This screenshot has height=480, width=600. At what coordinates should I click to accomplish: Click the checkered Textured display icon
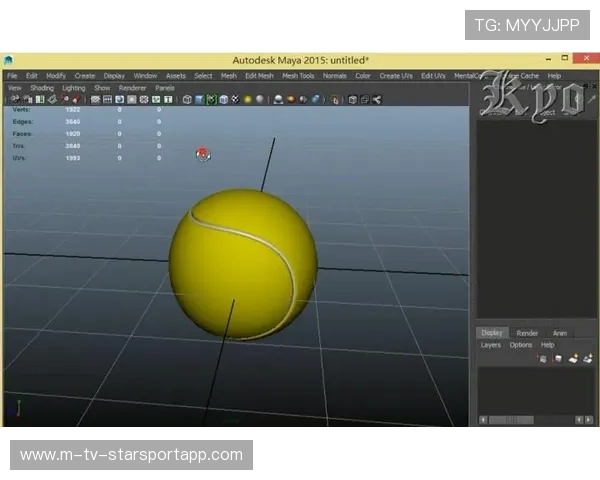click(235, 99)
